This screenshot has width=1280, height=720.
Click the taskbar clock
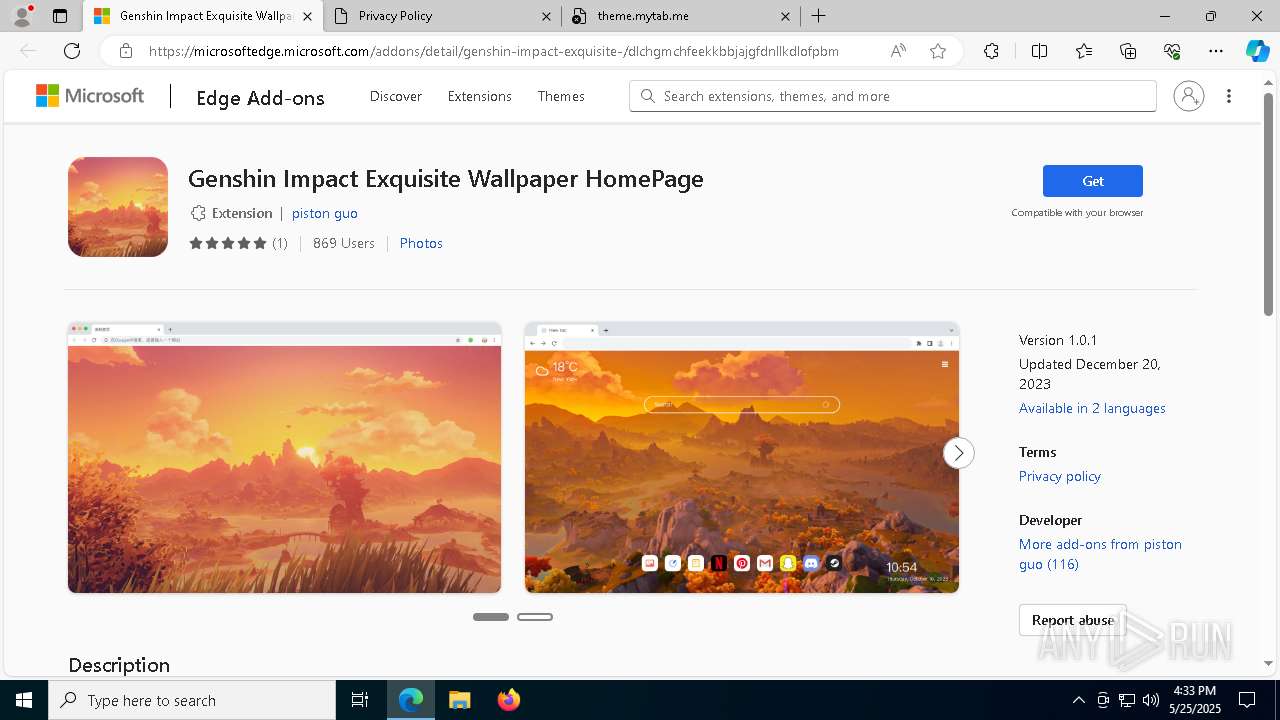coord(1195,700)
